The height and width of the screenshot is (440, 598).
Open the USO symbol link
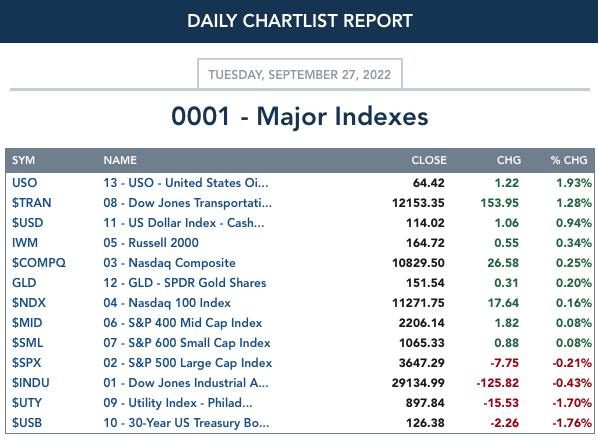[x=24, y=183]
